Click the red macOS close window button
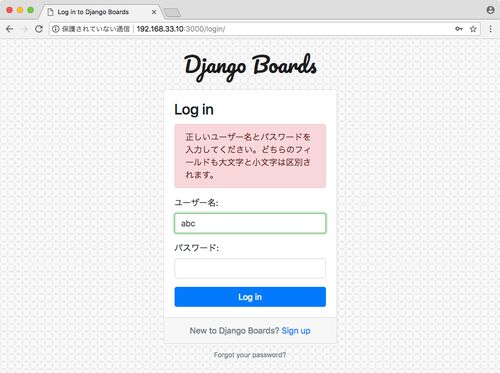Screen dimensions: 500x373 tap(10, 10)
